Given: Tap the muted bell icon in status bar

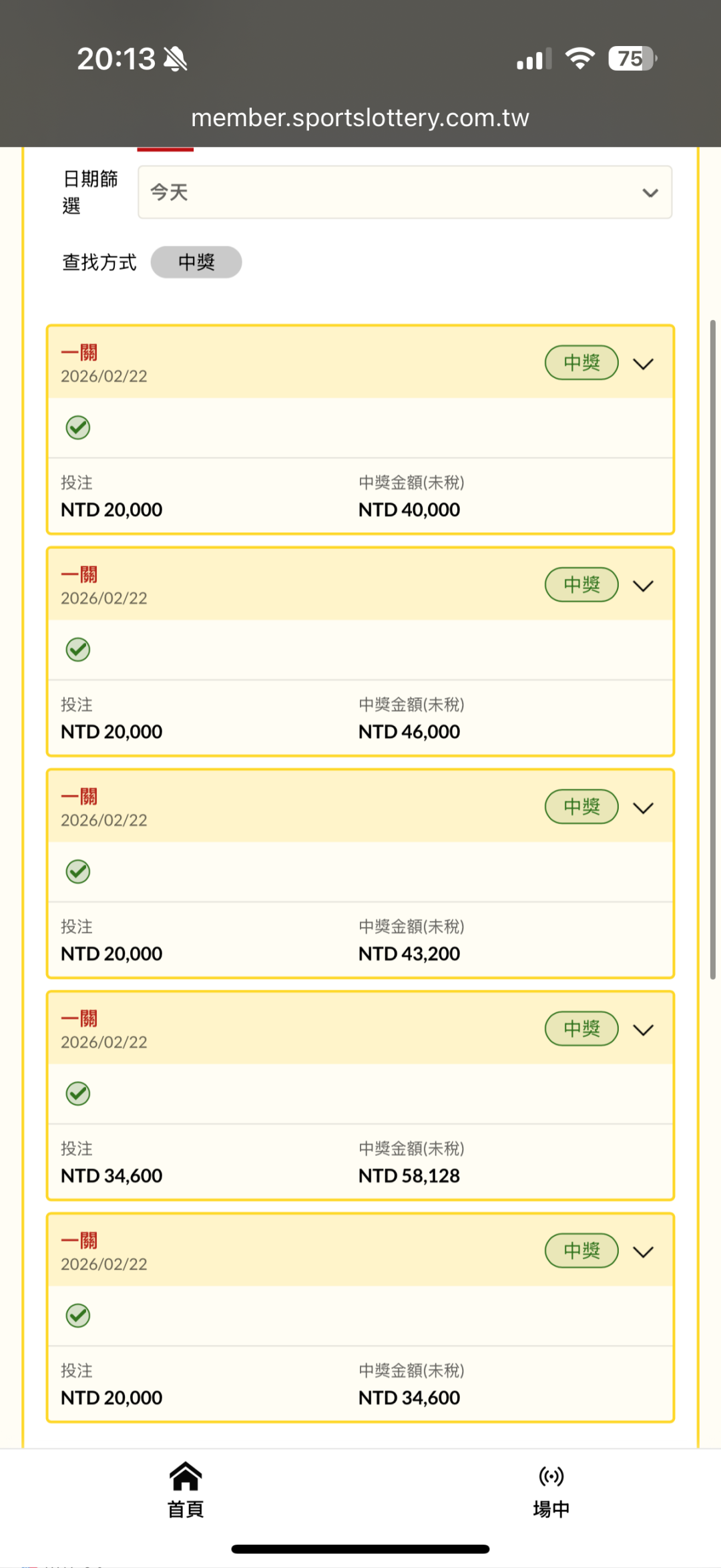Looking at the screenshot, I should click(x=176, y=59).
